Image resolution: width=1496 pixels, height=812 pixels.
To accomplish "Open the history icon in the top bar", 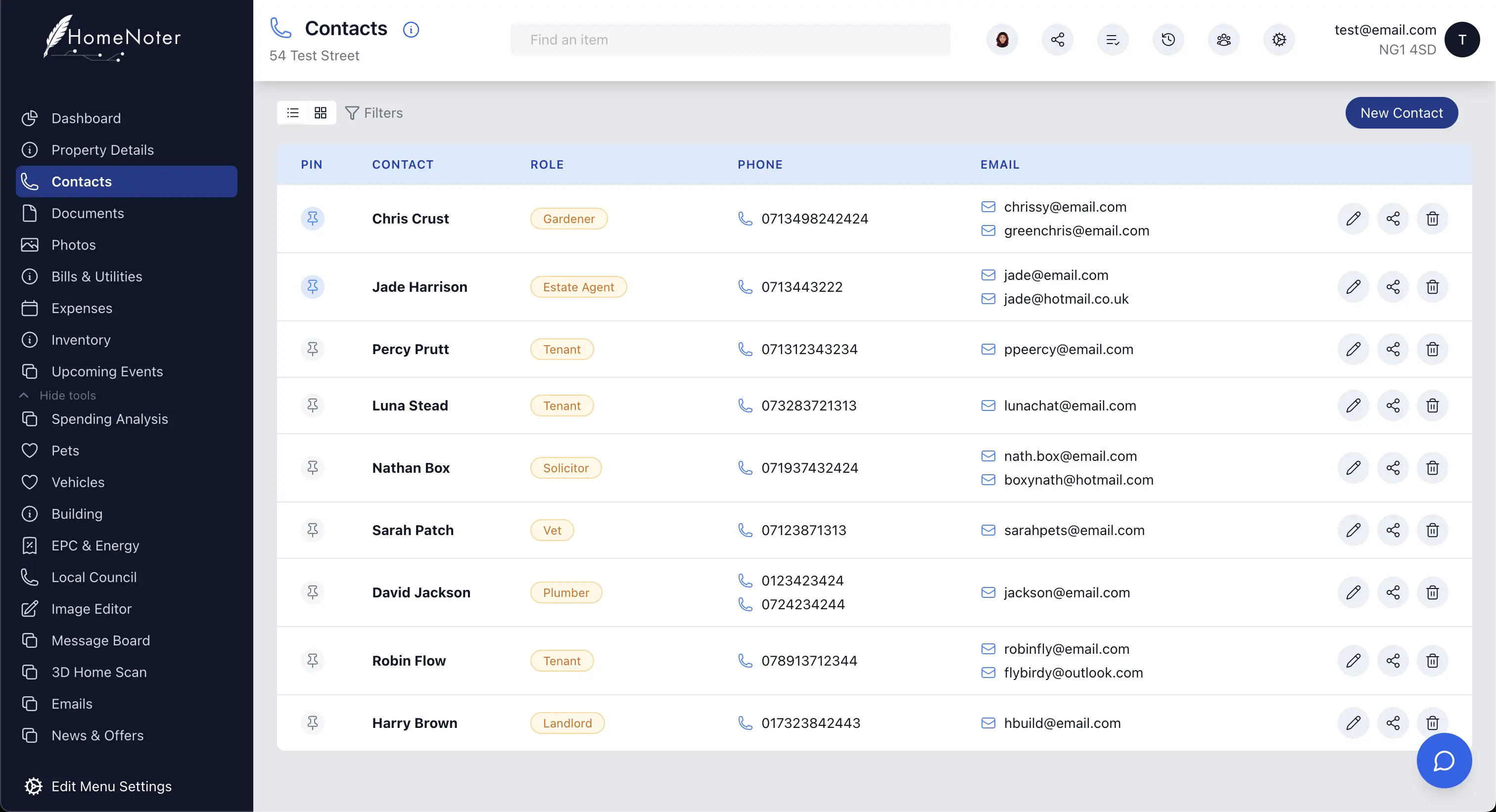I will (x=1168, y=40).
